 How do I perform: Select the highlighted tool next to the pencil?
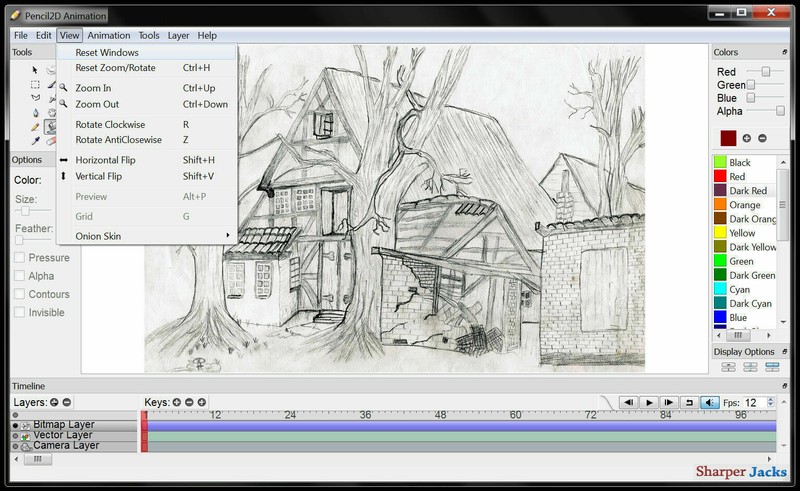click(x=51, y=127)
